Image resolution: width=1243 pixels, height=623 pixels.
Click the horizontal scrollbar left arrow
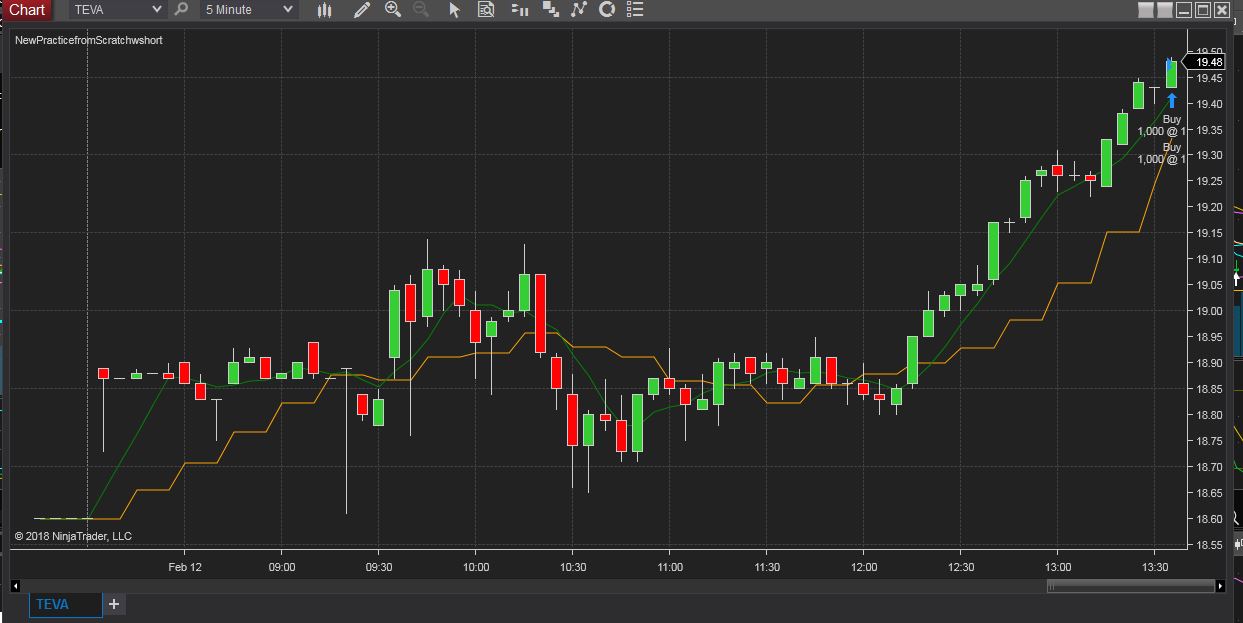pyautogui.click(x=15, y=586)
